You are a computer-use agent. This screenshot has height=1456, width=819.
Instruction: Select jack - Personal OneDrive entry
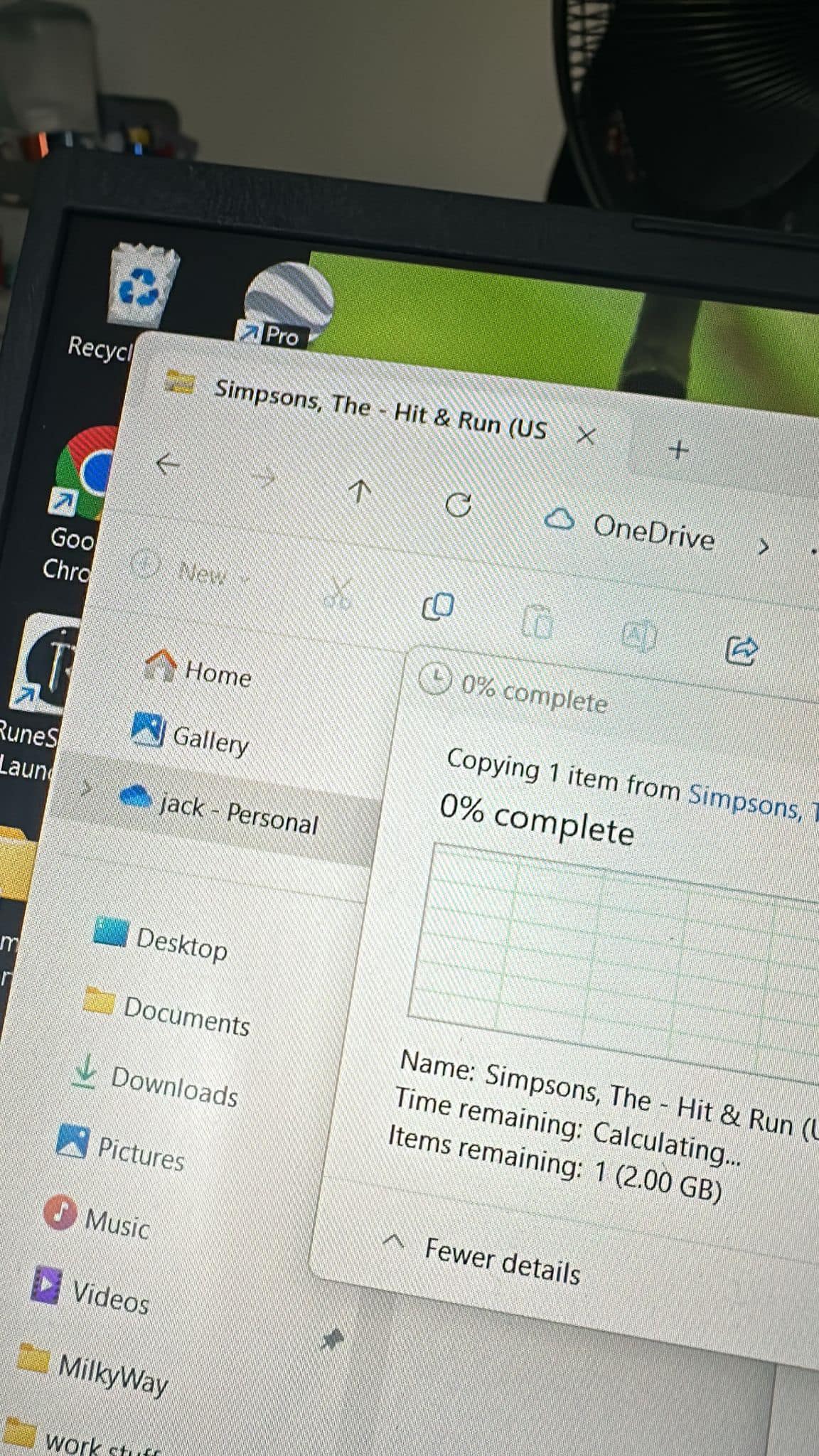pos(220,810)
